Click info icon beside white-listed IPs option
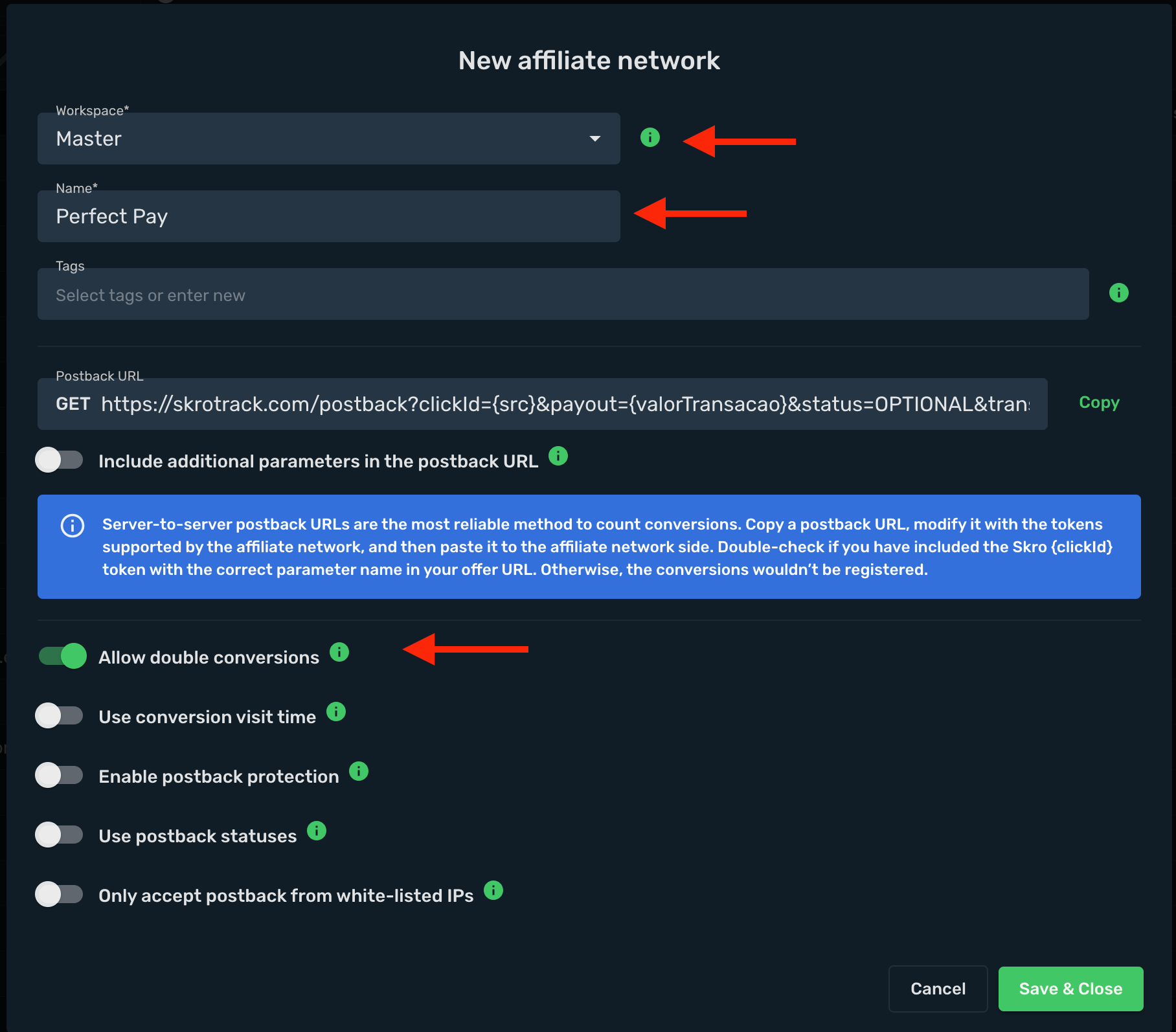 point(493,890)
